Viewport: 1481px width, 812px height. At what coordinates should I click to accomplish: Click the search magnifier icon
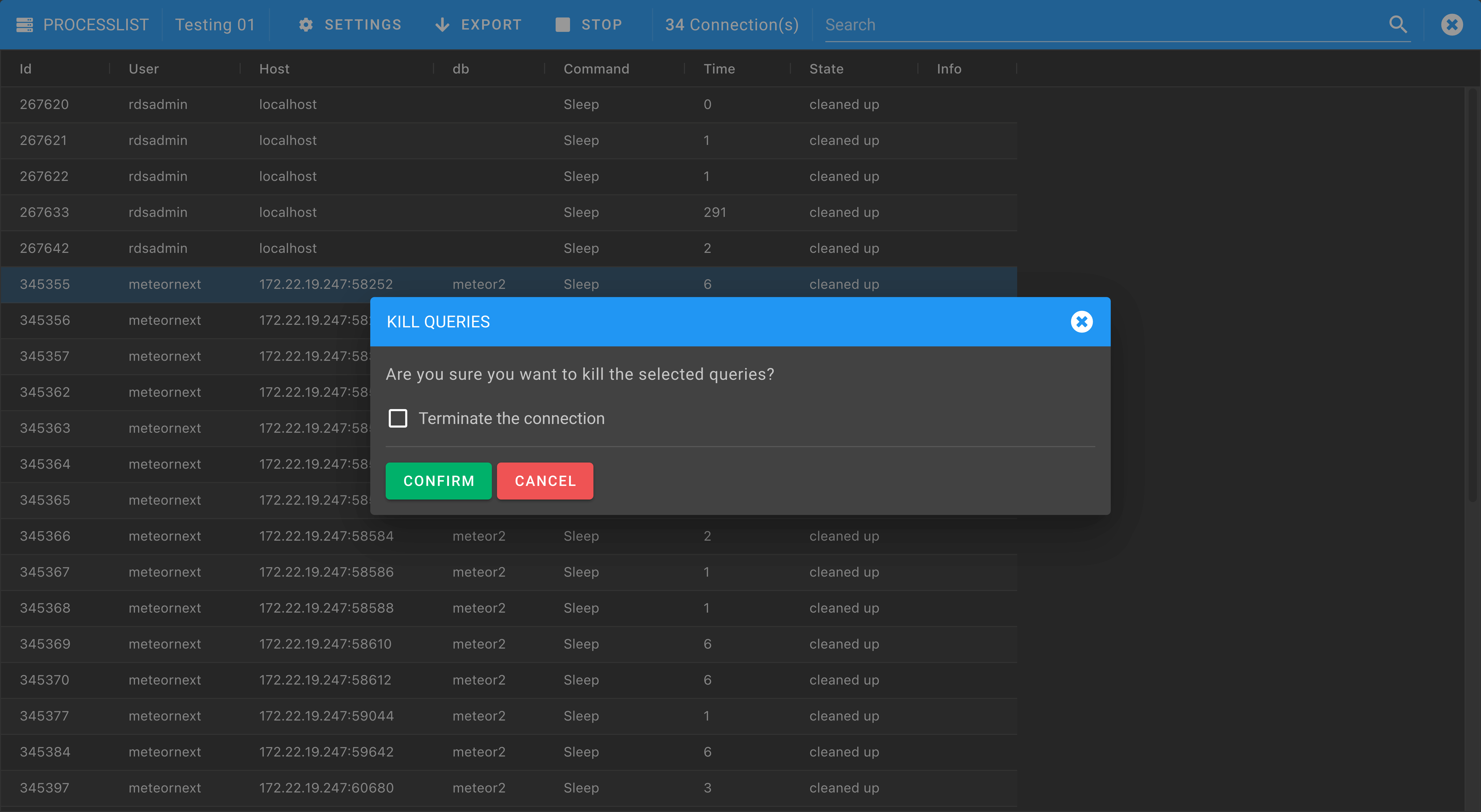pos(1398,24)
